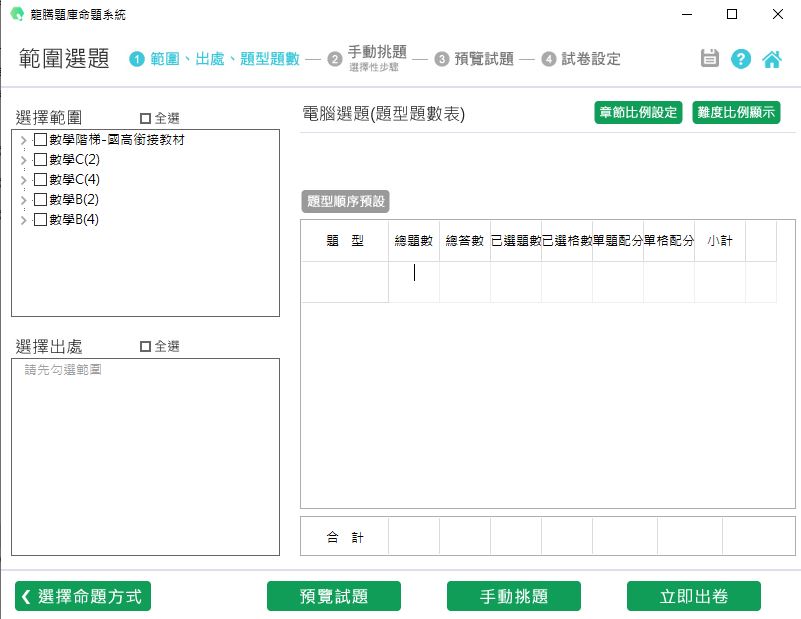Viewport: 801px width, 619px height.
Task: Click the step 2 手動挑題 circle icon
Action: [x=335, y=59]
